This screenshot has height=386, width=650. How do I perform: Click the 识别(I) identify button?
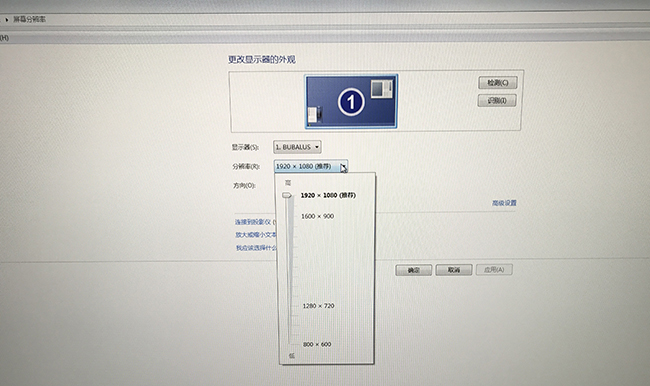coord(497,101)
